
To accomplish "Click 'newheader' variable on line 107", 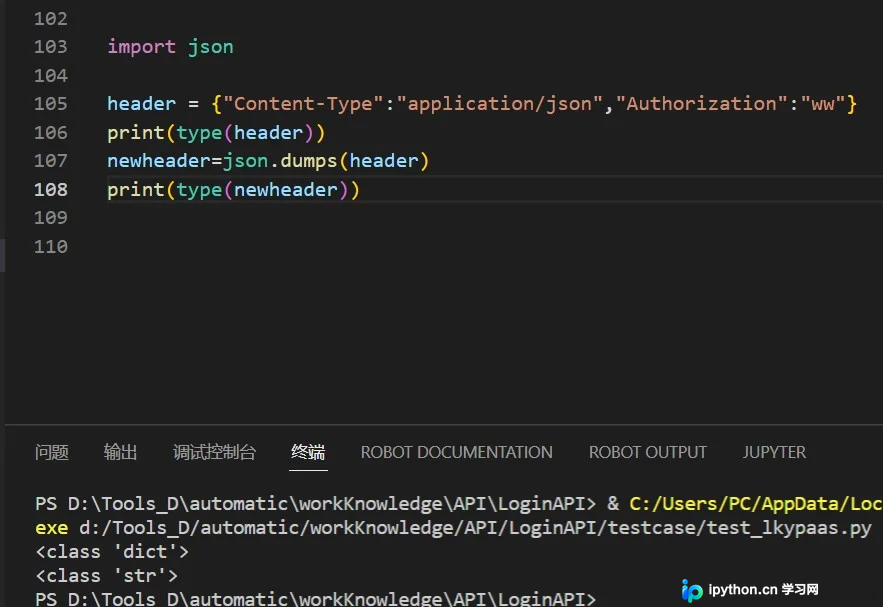I will tap(159, 161).
